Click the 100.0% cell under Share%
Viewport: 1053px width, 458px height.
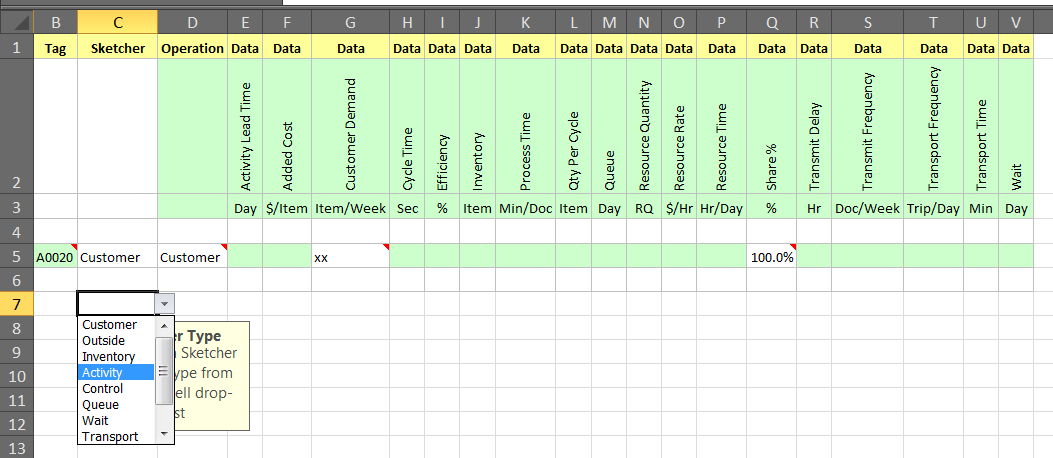point(772,256)
